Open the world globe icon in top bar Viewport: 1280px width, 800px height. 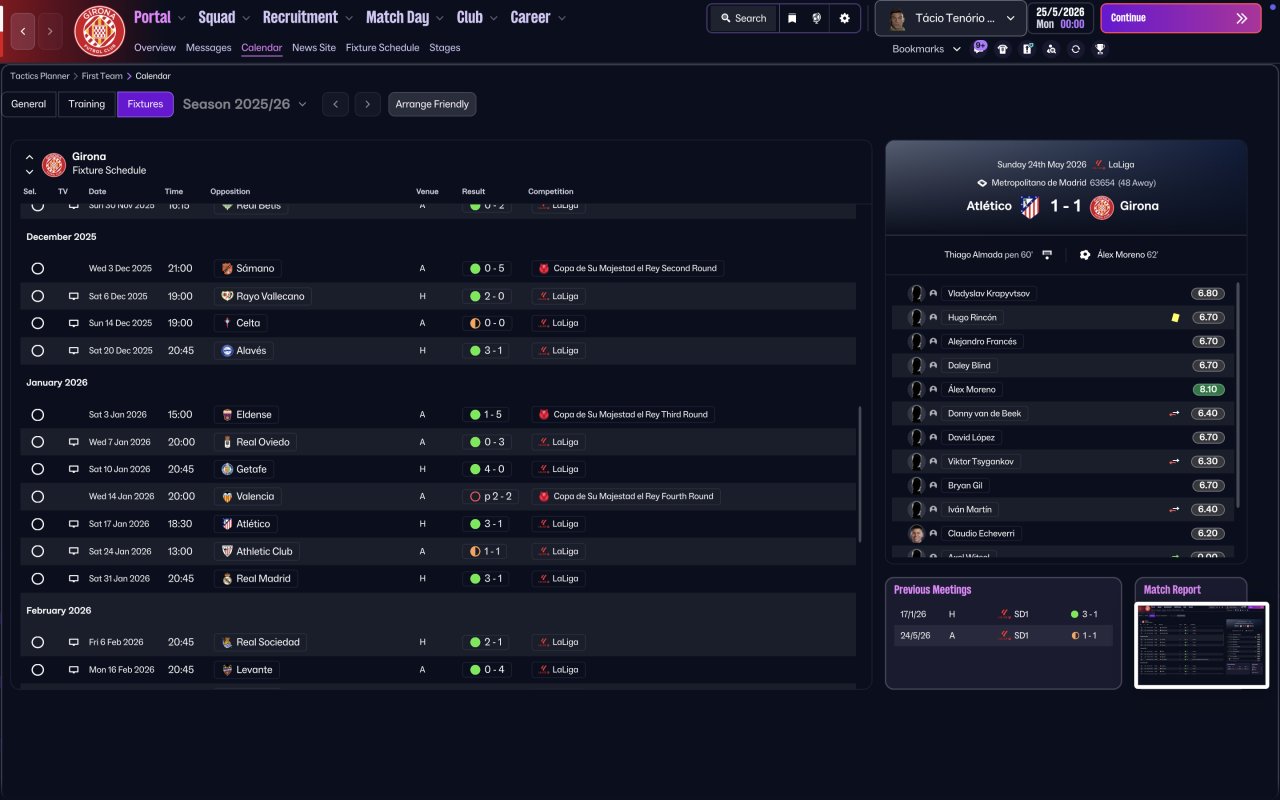tap(817, 18)
